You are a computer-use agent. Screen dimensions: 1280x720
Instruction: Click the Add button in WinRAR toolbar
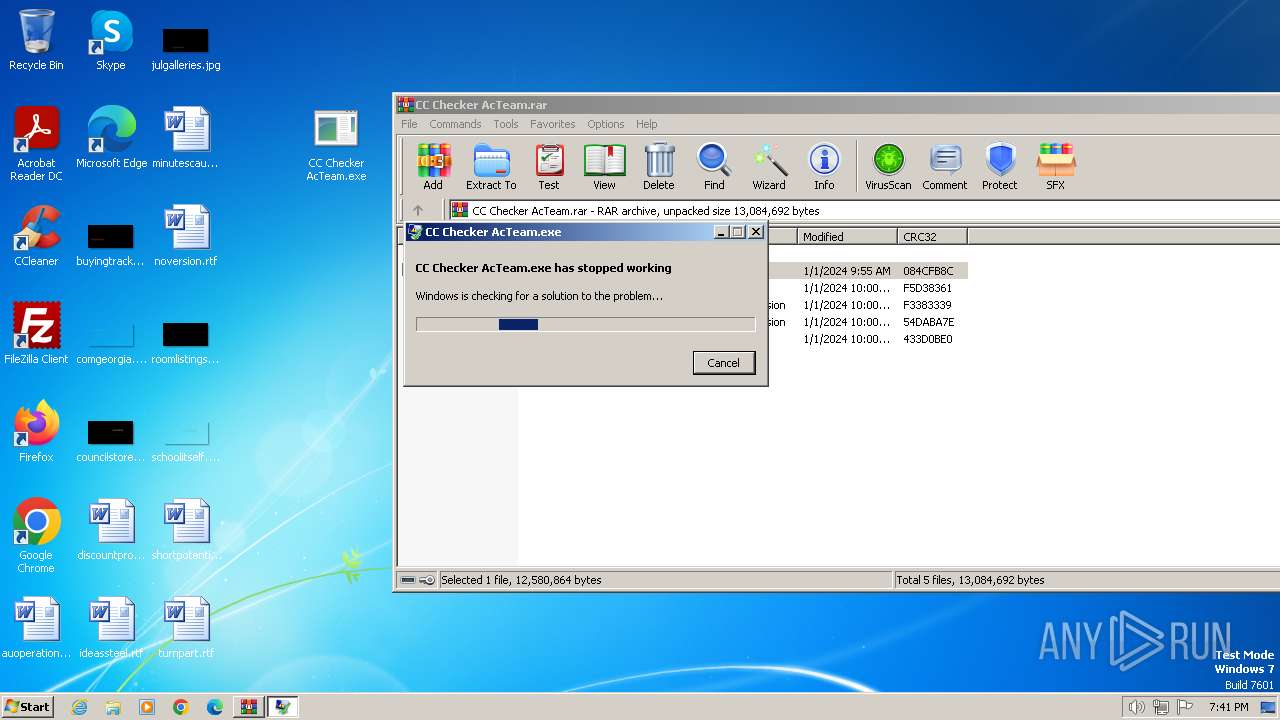(x=433, y=166)
